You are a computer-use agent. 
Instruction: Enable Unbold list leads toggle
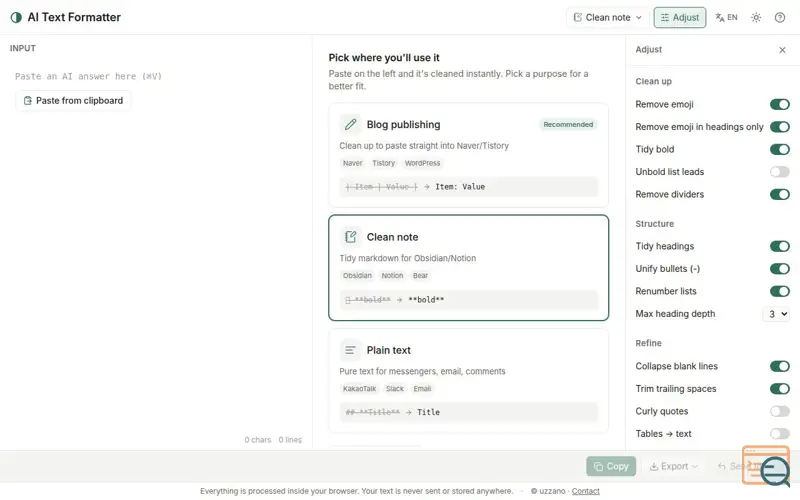779,172
